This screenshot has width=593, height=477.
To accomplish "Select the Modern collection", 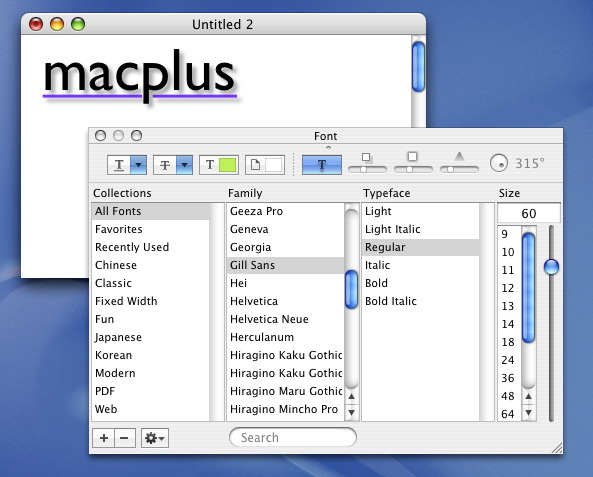I will click(151, 373).
